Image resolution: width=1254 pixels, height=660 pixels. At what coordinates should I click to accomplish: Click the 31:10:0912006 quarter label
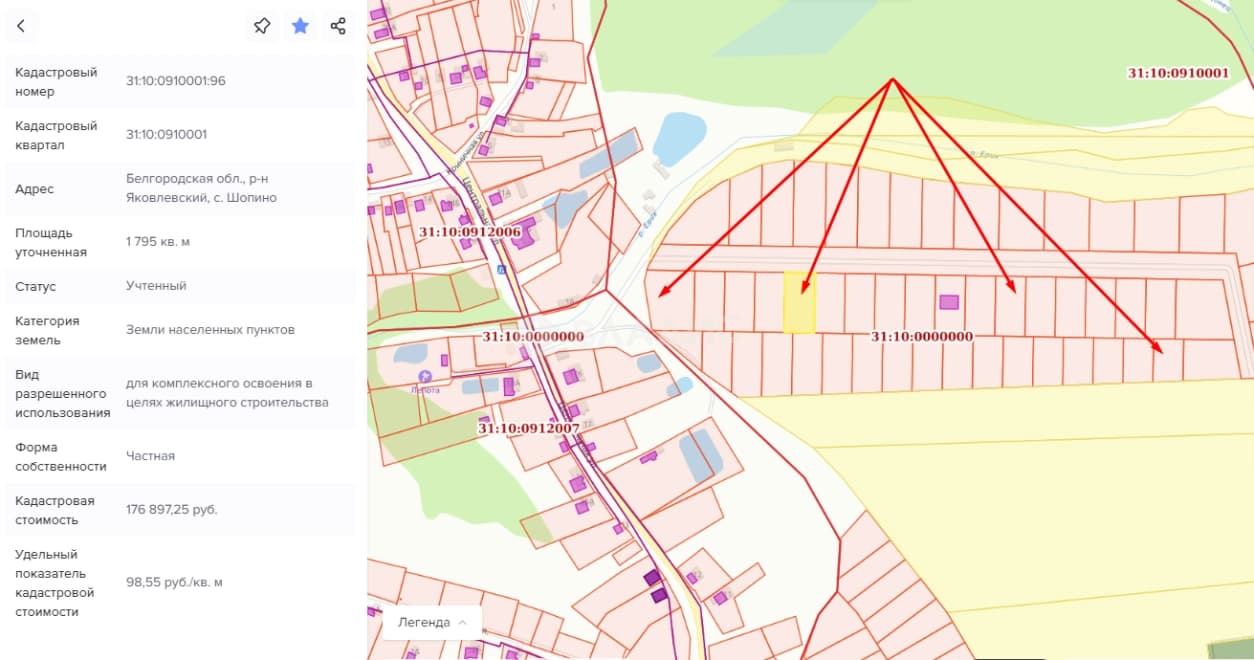click(470, 231)
